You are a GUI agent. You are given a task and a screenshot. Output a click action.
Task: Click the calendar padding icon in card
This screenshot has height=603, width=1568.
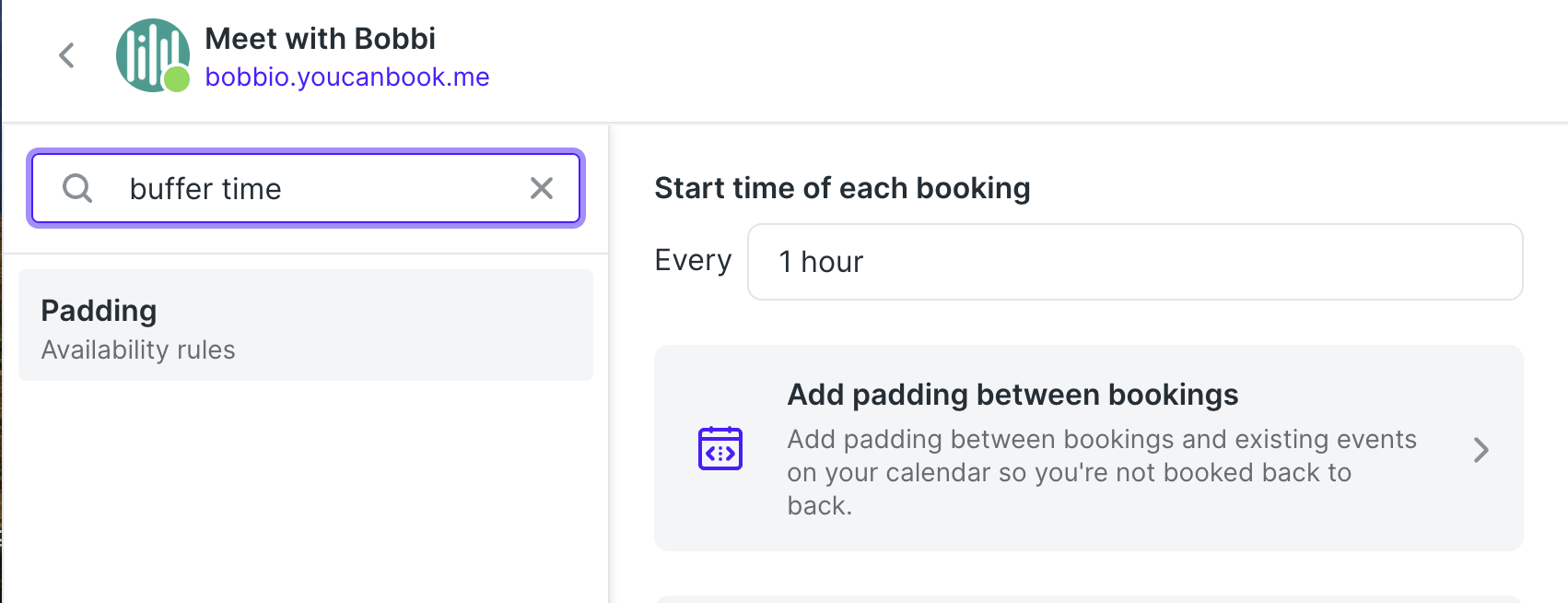pyautogui.click(x=720, y=449)
